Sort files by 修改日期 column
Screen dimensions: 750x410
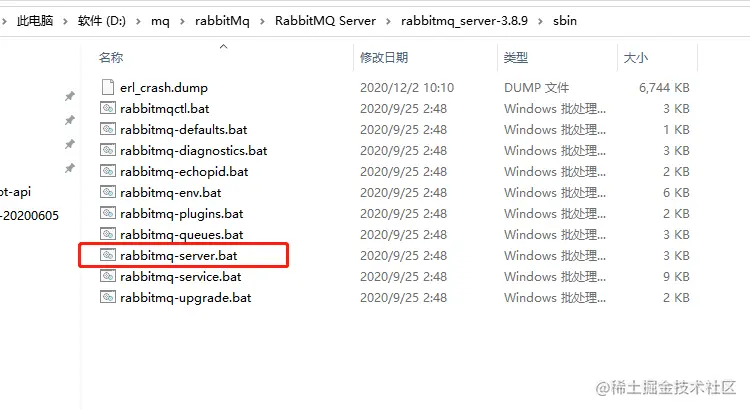click(x=384, y=57)
